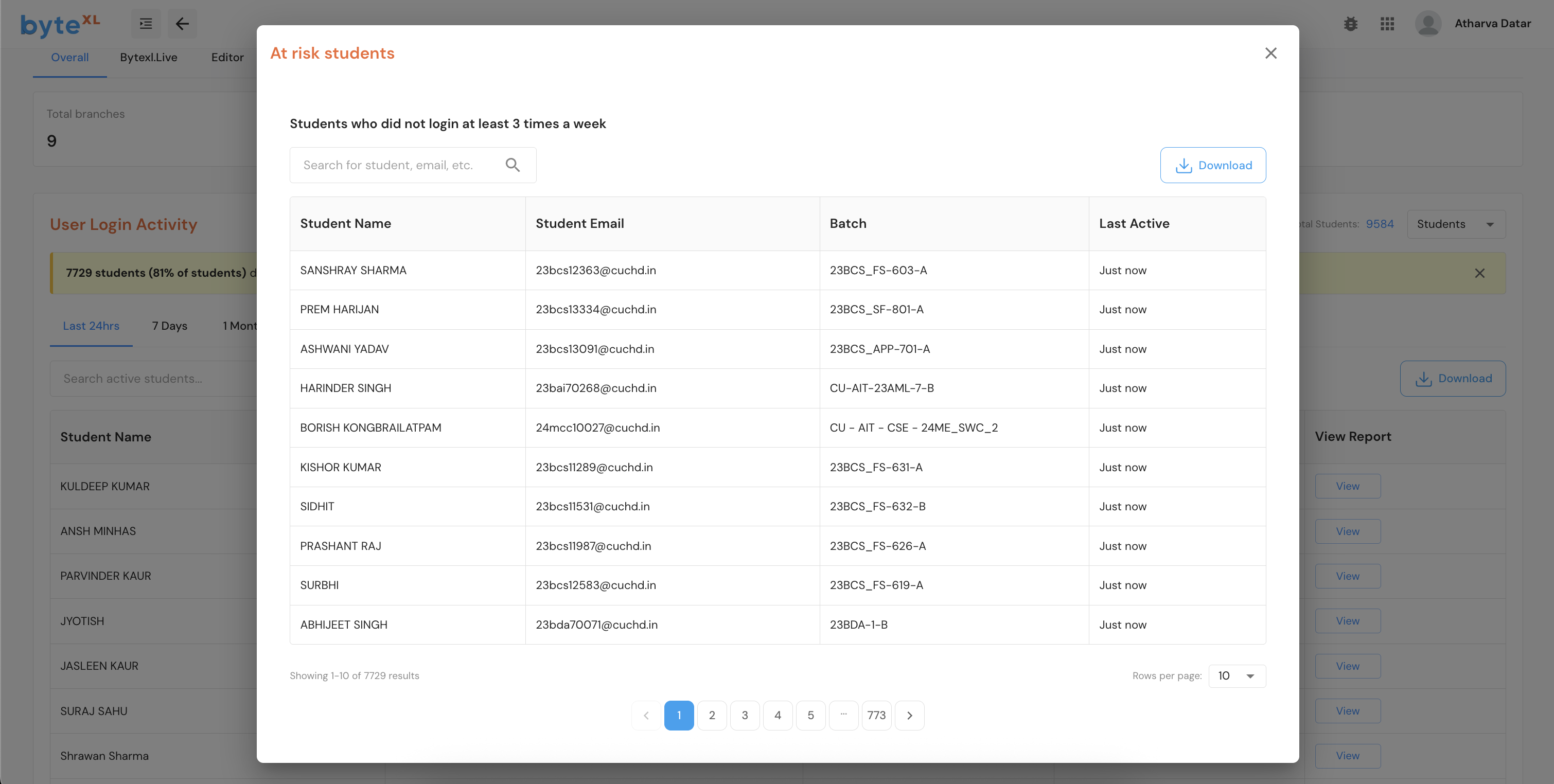Image resolution: width=1554 pixels, height=784 pixels.
Task: Click View report for KULDEEP KUMAR
Action: pyautogui.click(x=1347, y=486)
